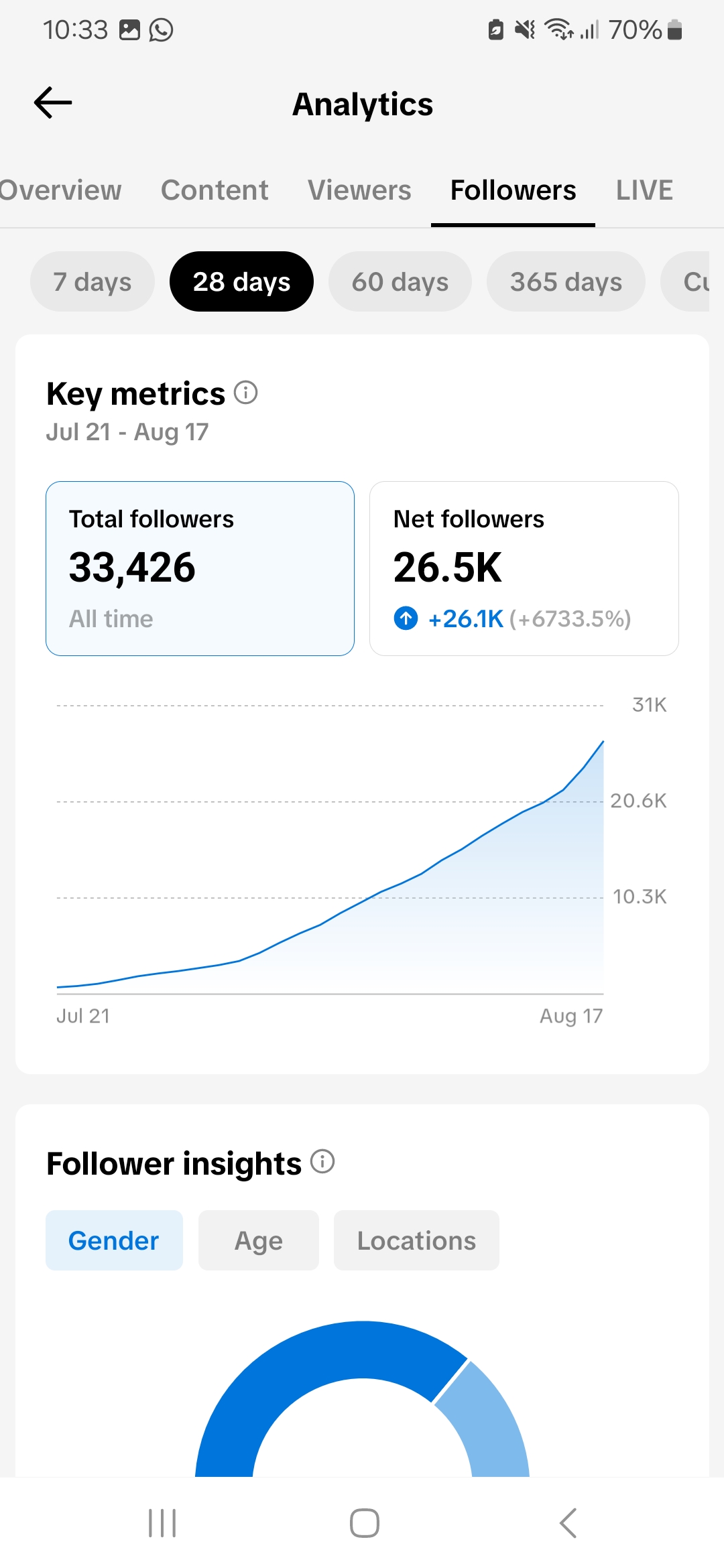Select the 60 days range
This screenshot has height=1568, width=724.
coord(400,281)
